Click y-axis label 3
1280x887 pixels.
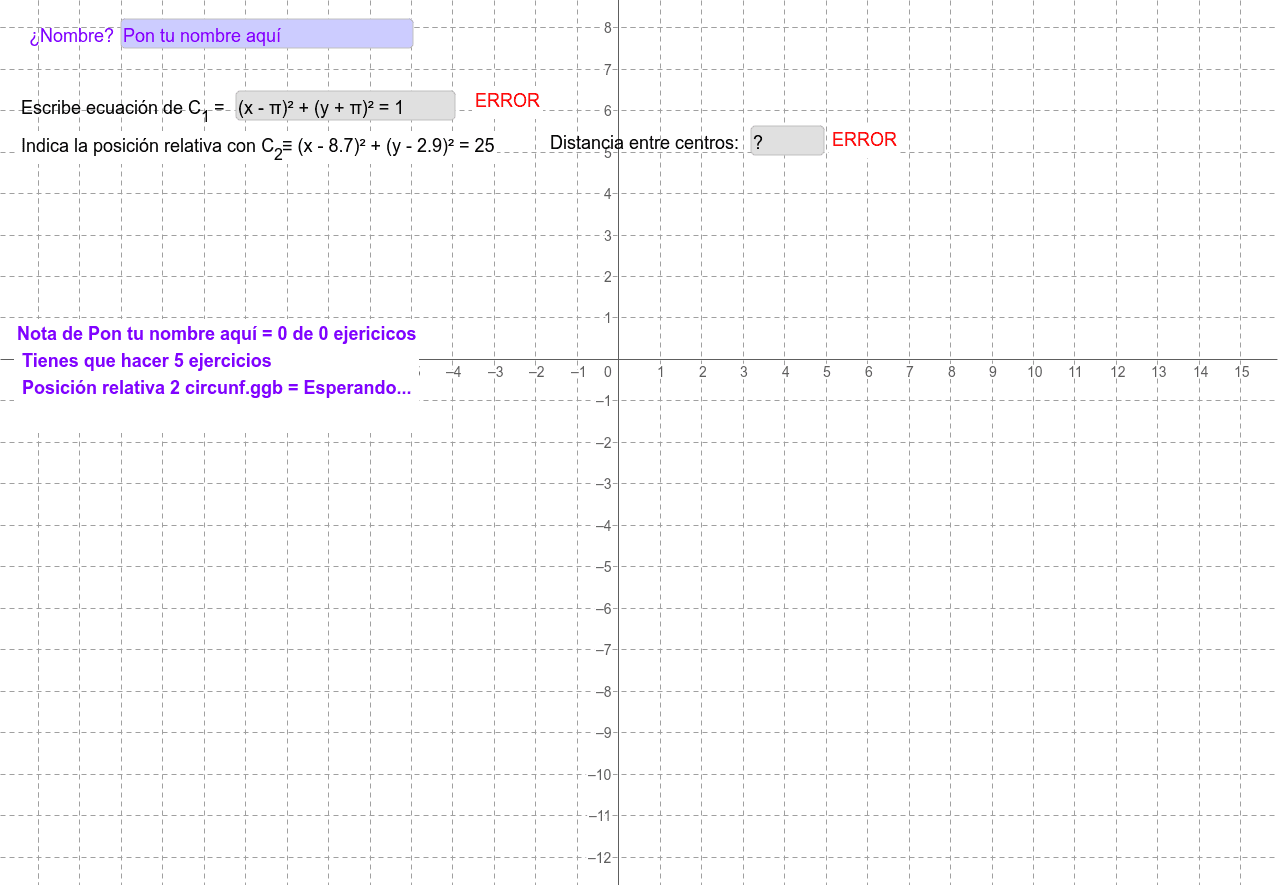click(x=608, y=236)
